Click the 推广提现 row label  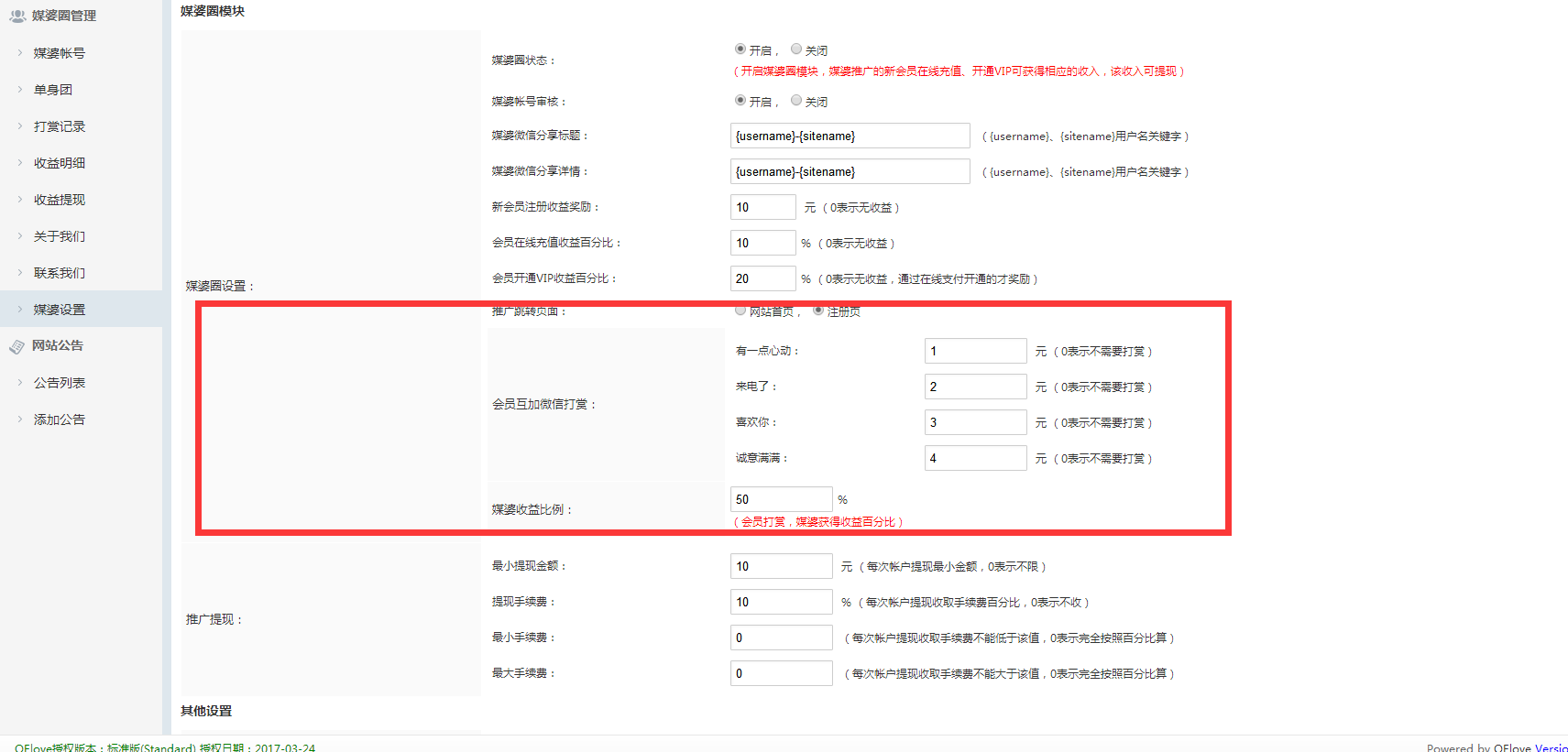[215, 619]
